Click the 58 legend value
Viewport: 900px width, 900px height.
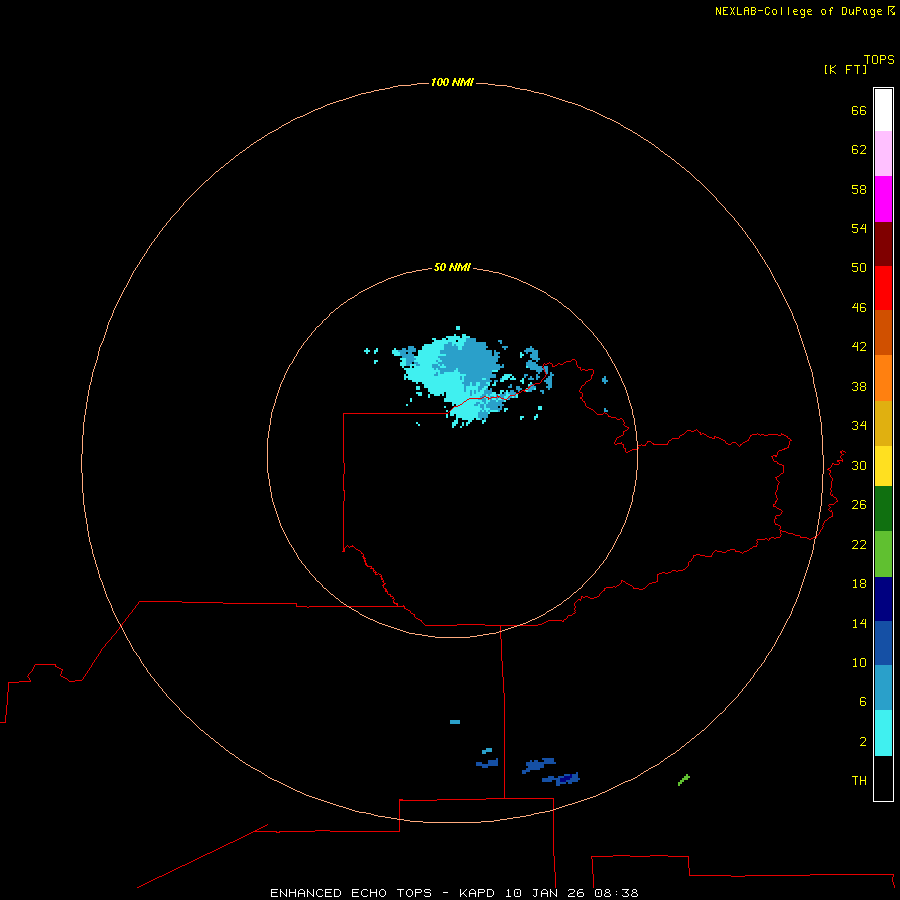(859, 189)
